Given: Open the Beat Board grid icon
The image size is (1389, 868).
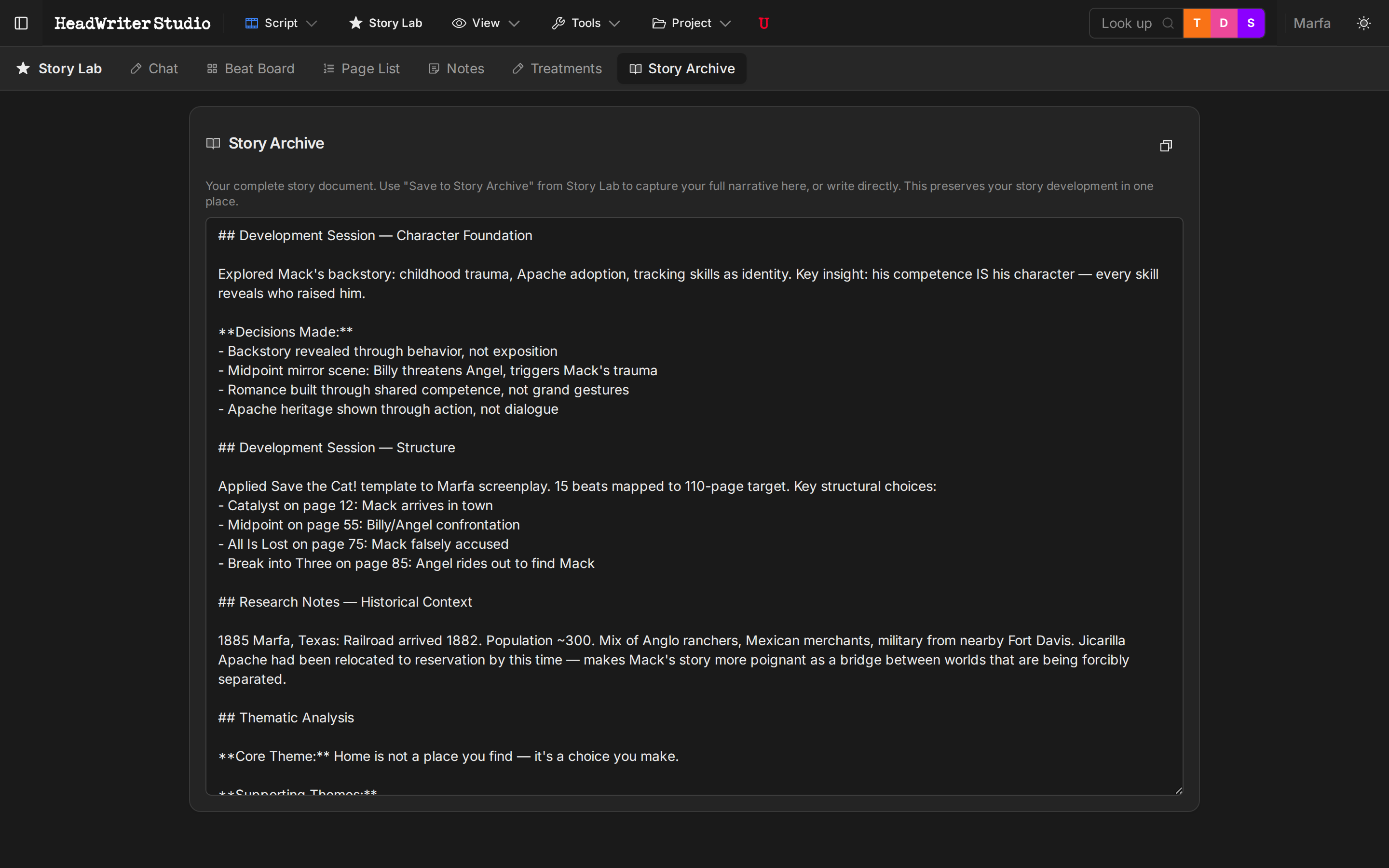Looking at the screenshot, I should [212, 68].
